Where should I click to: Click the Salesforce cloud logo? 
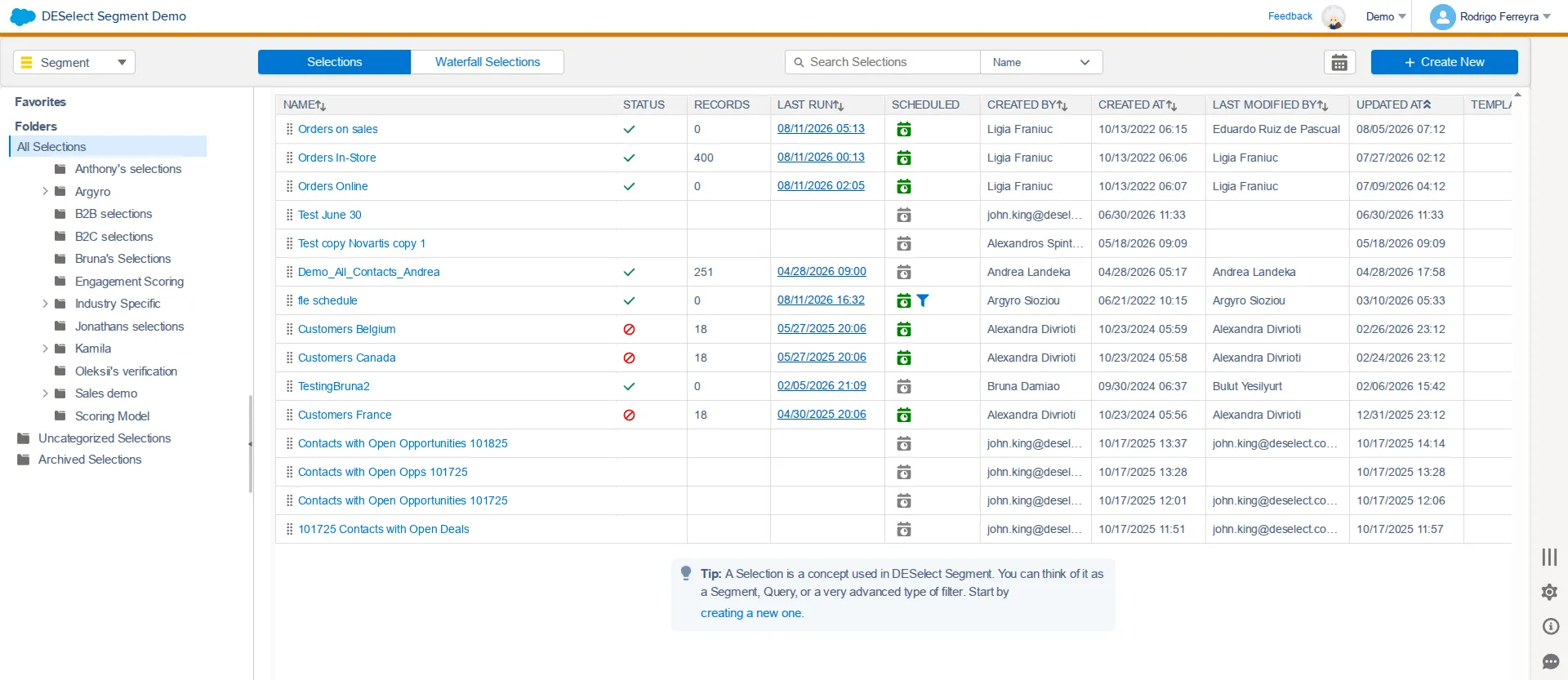(23, 16)
